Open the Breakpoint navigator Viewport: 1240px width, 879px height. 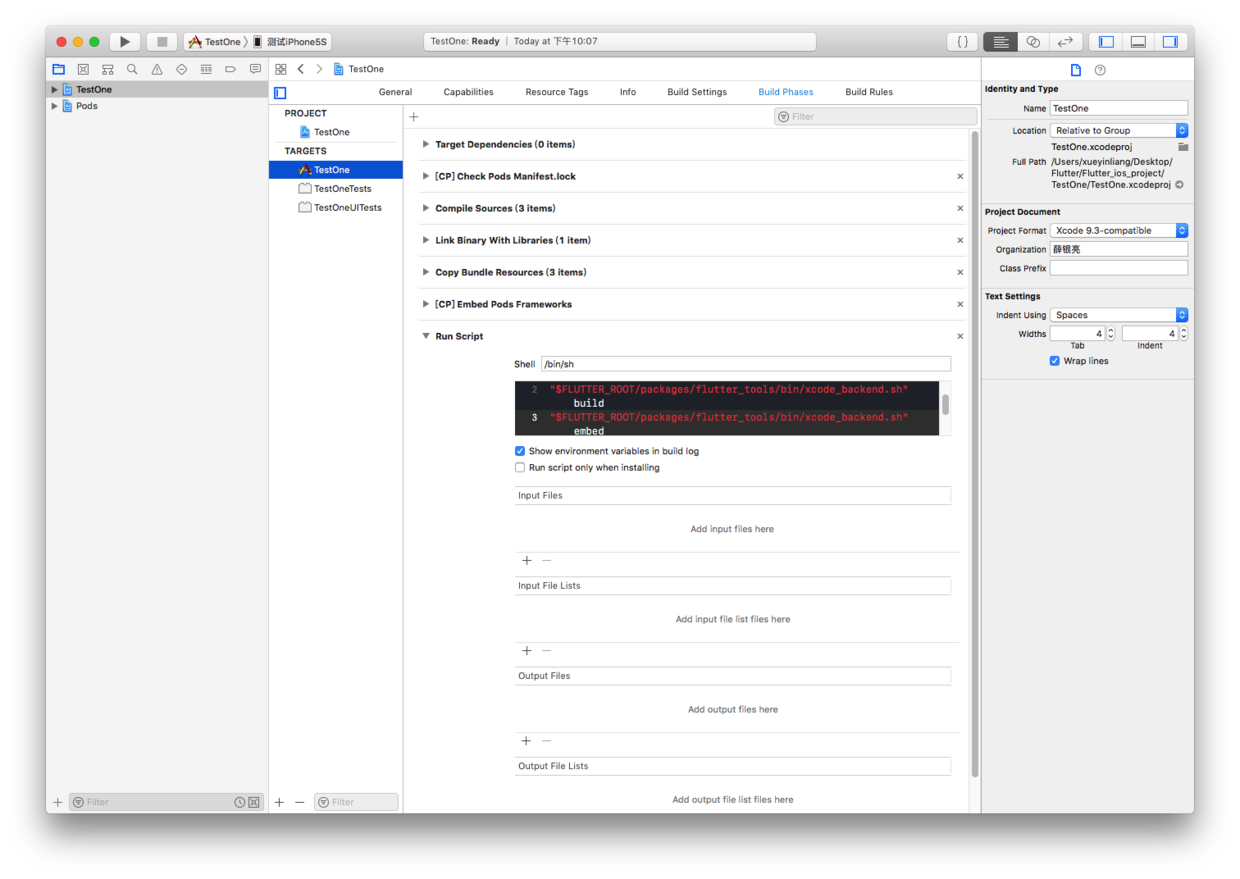tap(230, 69)
